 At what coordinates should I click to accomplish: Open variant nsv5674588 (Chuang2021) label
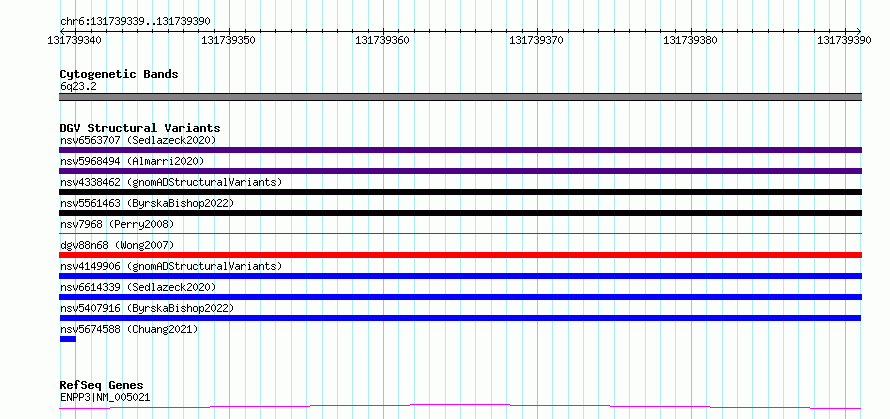coord(129,329)
